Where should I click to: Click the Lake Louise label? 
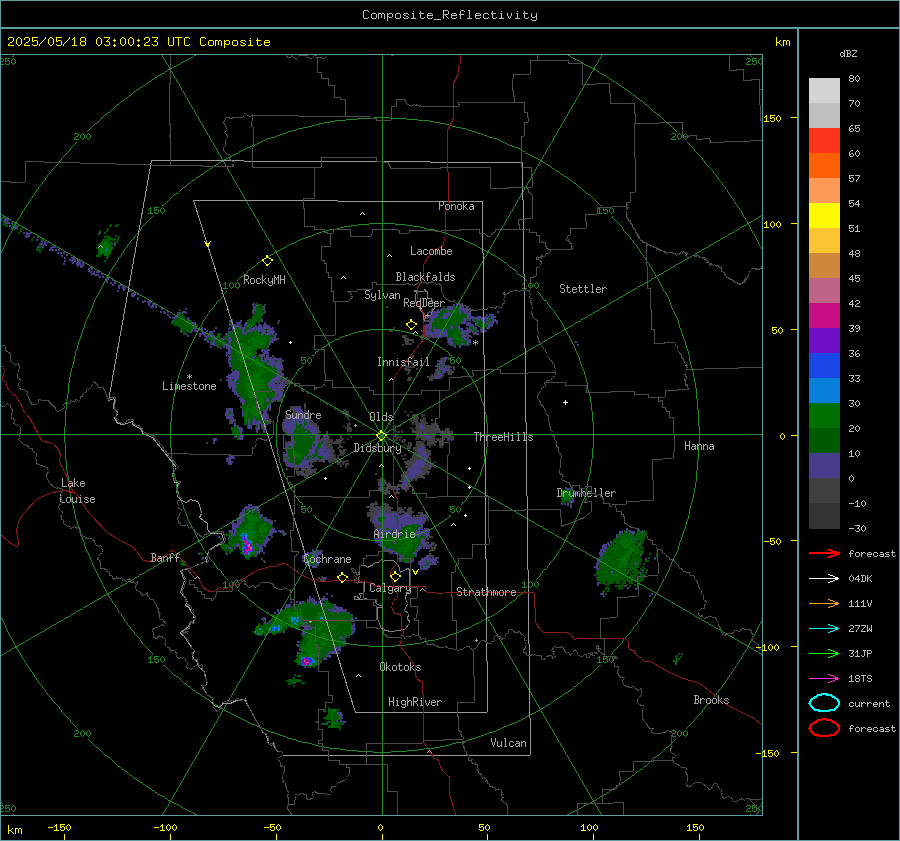[78, 491]
